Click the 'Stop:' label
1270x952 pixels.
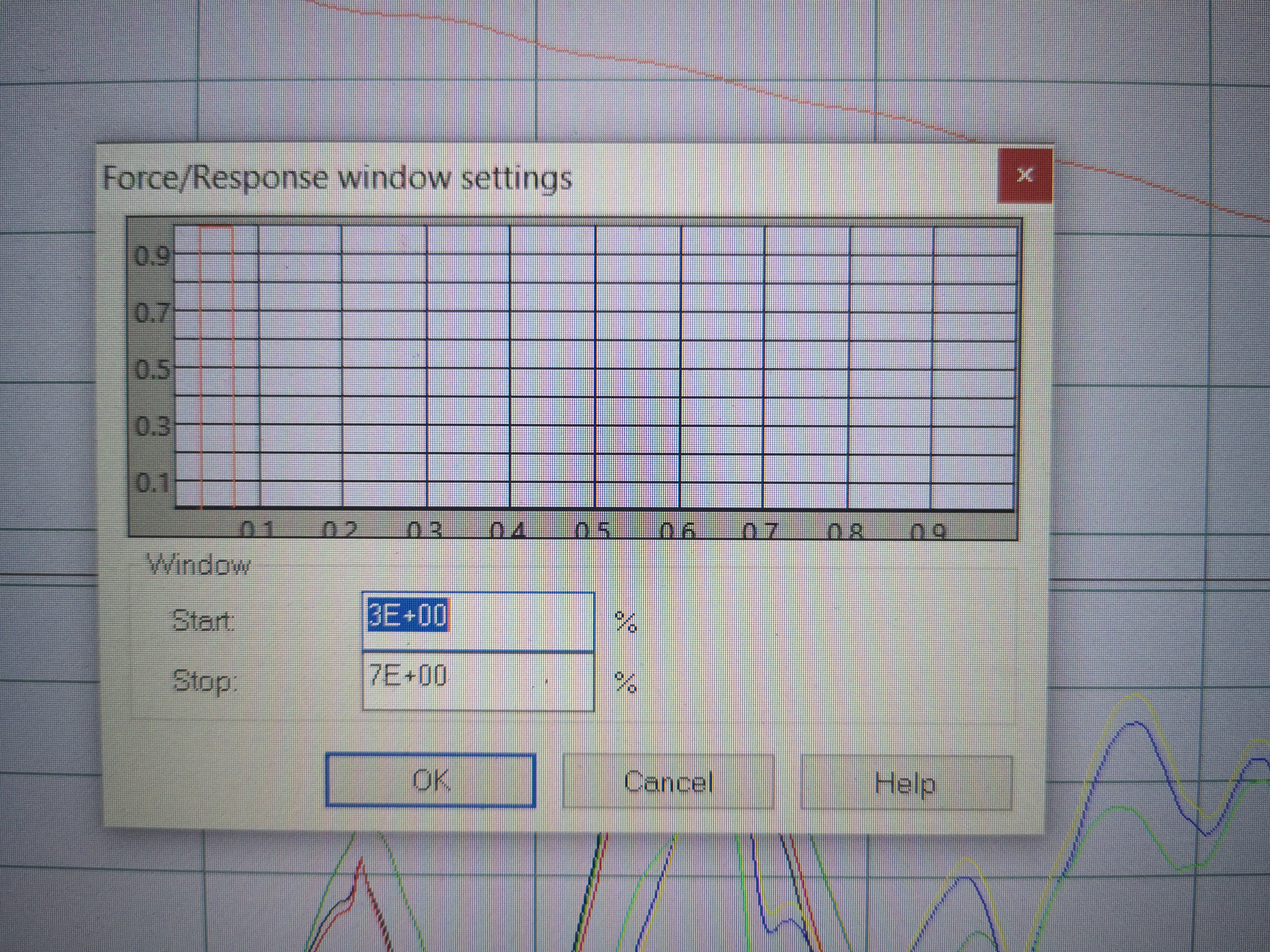pyautogui.click(x=205, y=682)
